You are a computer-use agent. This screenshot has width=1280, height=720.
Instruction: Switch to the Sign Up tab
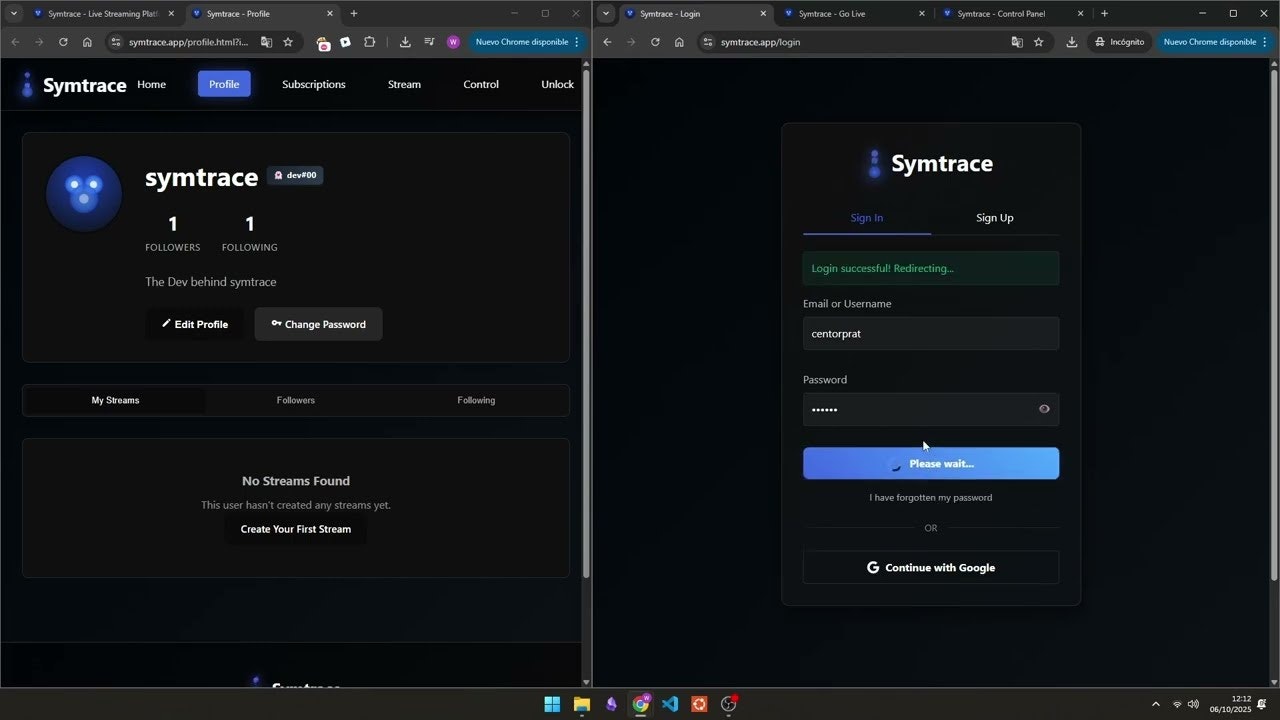pyautogui.click(x=994, y=217)
